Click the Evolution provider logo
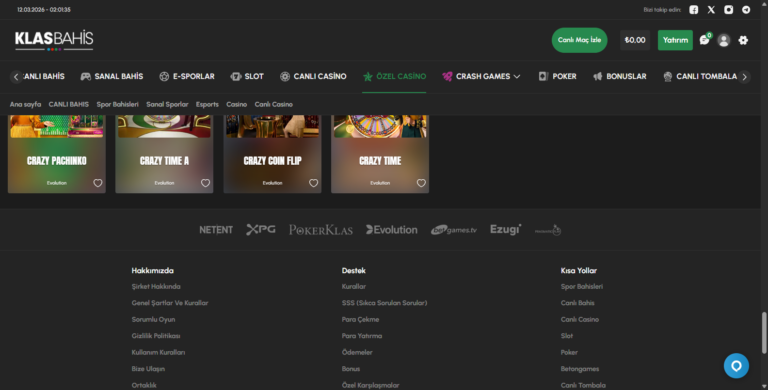768x390 pixels. pyautogui.click(x=392, y=230)
